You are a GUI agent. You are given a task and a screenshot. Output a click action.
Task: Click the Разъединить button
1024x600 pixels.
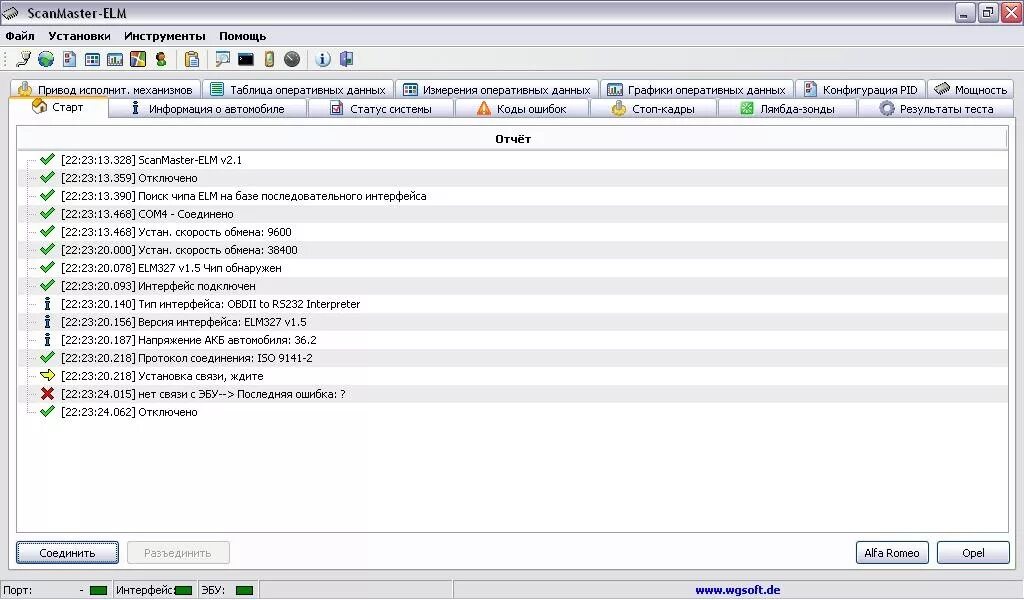tap(178, 553)
